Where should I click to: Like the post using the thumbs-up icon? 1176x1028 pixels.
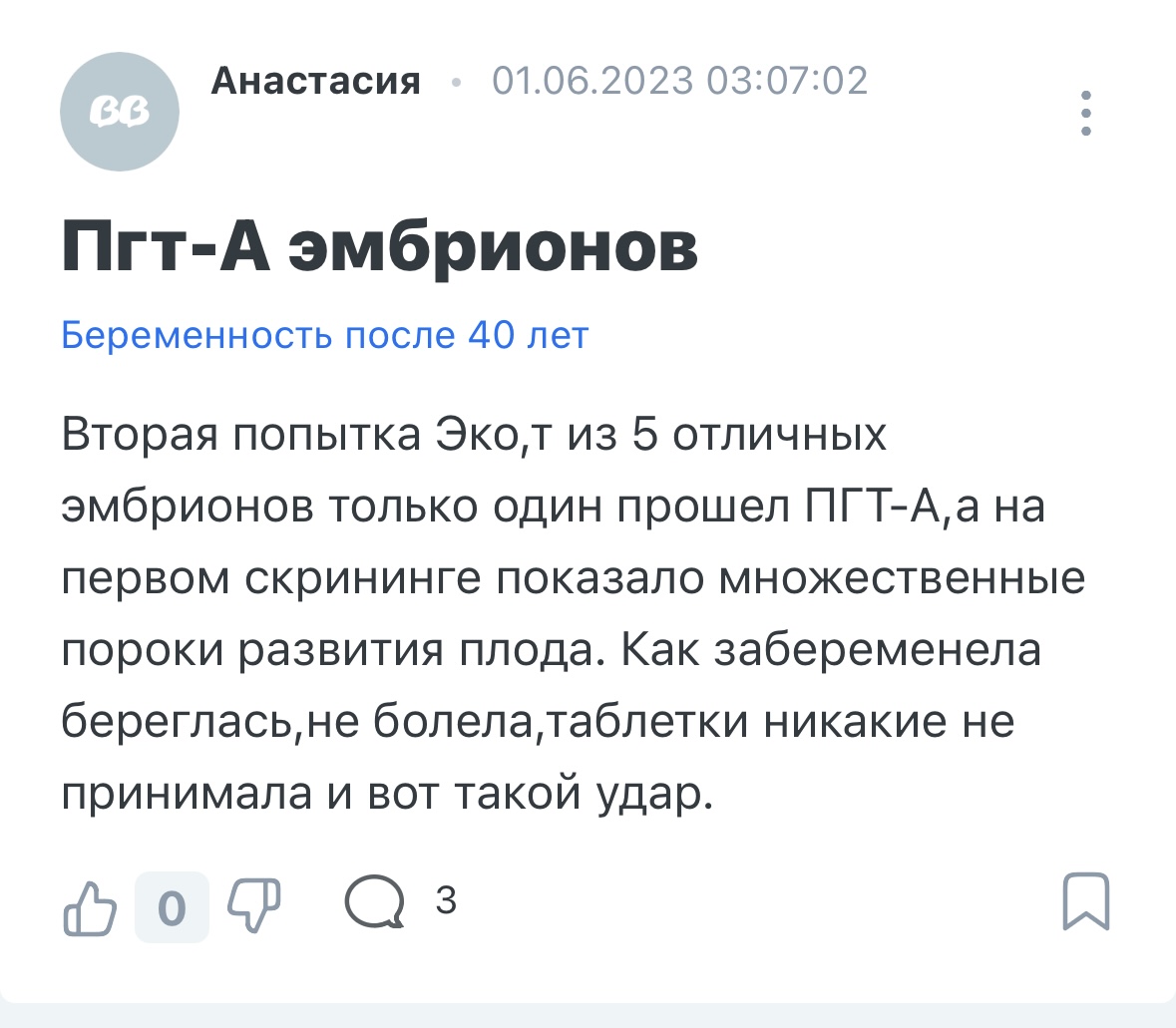(x=91, y=905)
